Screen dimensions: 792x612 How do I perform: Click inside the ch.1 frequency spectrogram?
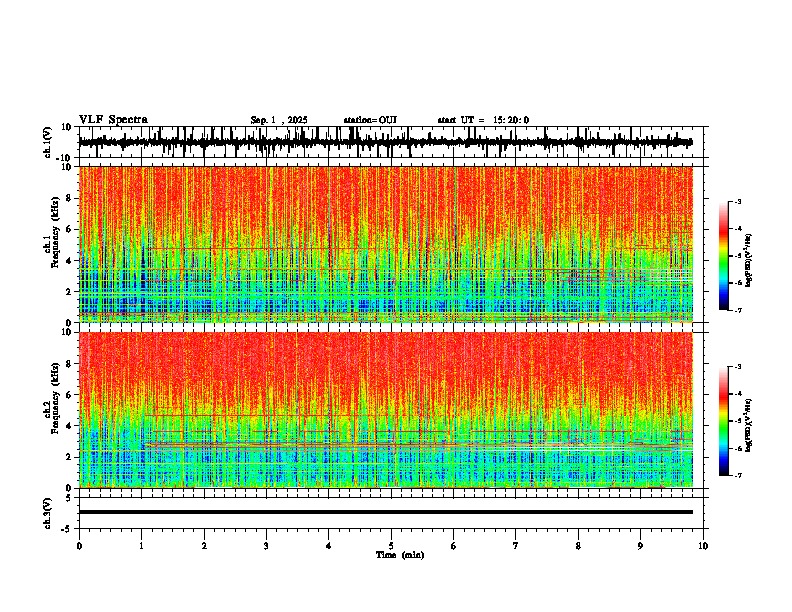[385, 244]
